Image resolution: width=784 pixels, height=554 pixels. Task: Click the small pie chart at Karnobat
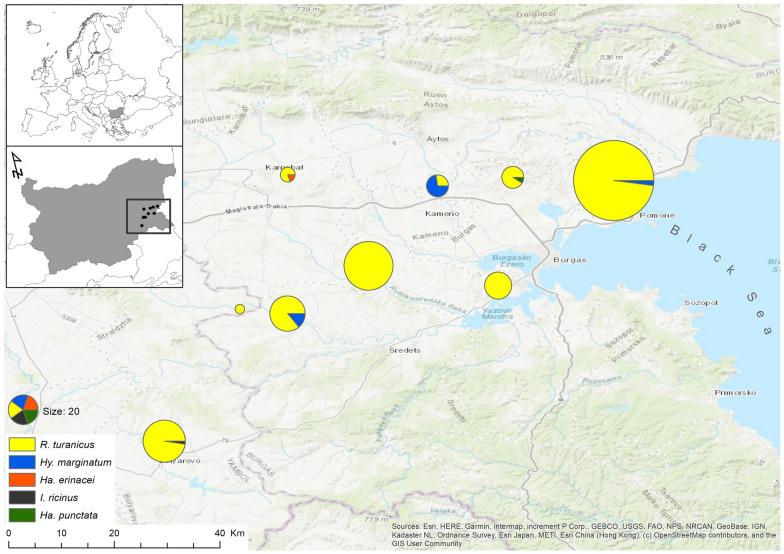pos(288,175)
